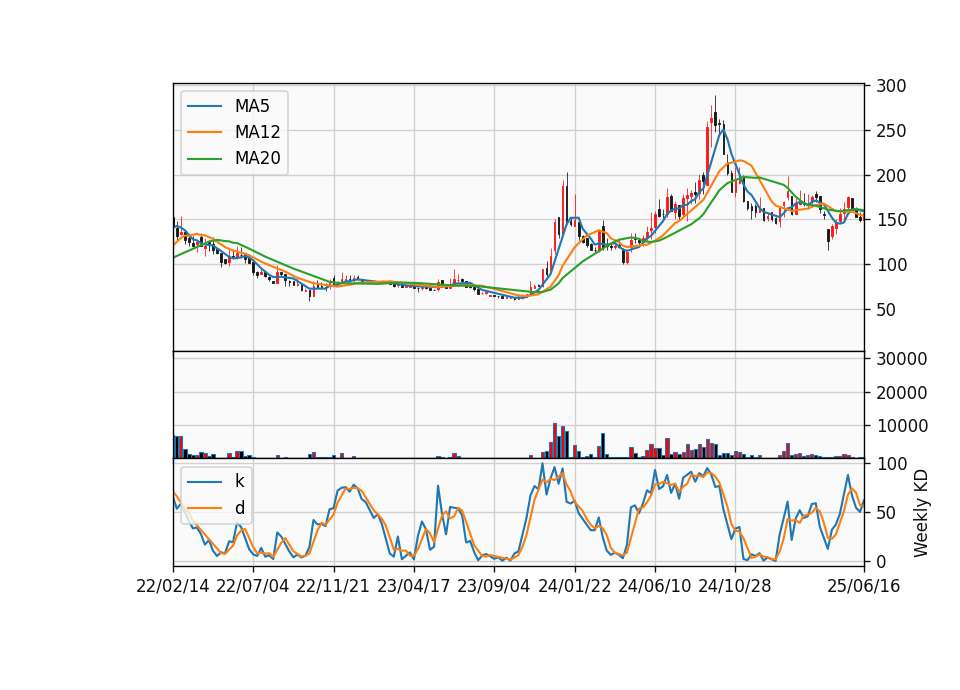This screenshot has width=960, height=690.
Task: Click the green MA20 legend line sample
Action: point(204,158)
